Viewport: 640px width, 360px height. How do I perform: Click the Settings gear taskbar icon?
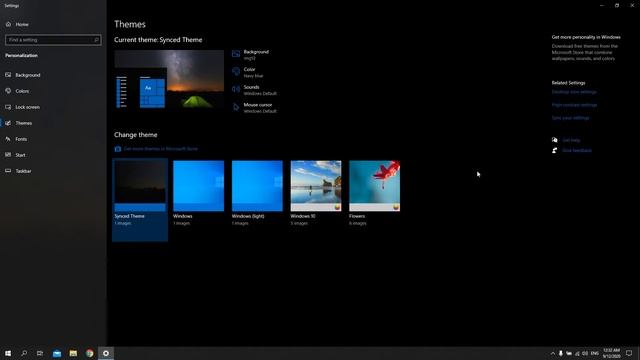pyautogui.click(x=106, y=353)
